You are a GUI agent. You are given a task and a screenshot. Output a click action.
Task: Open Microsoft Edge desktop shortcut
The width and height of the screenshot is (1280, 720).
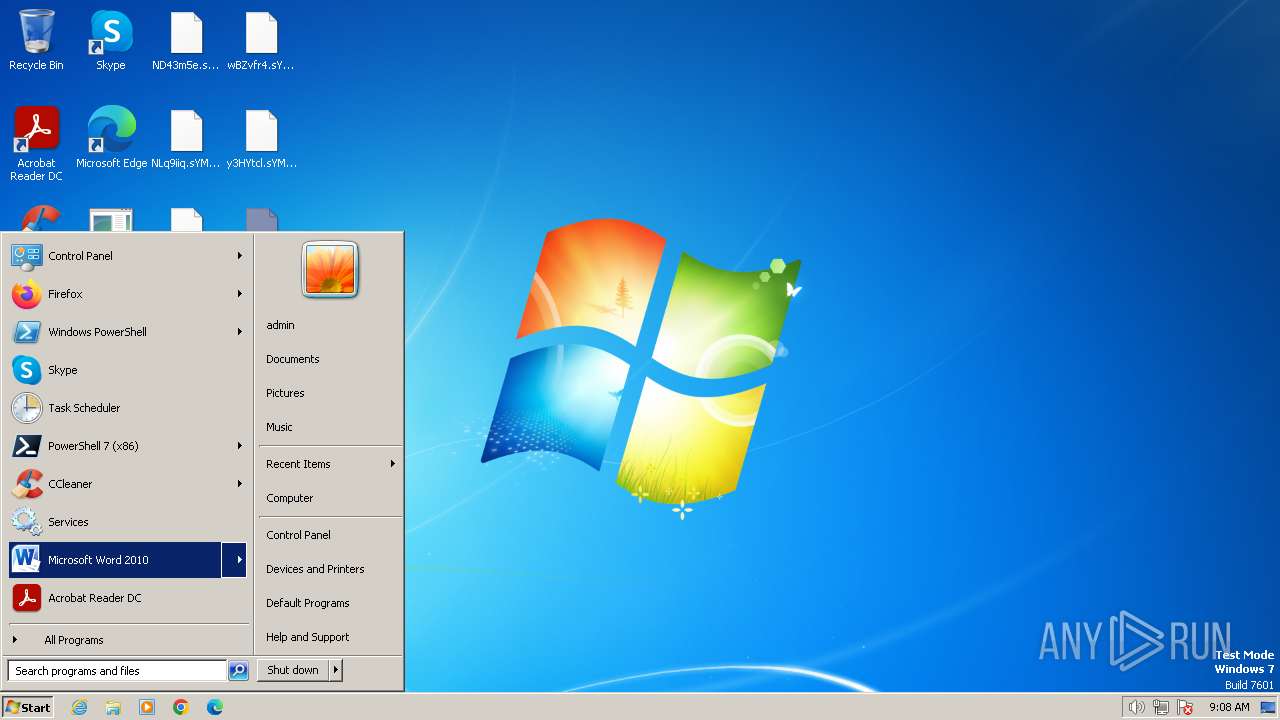pyautogui.click(x=111, y=137)
